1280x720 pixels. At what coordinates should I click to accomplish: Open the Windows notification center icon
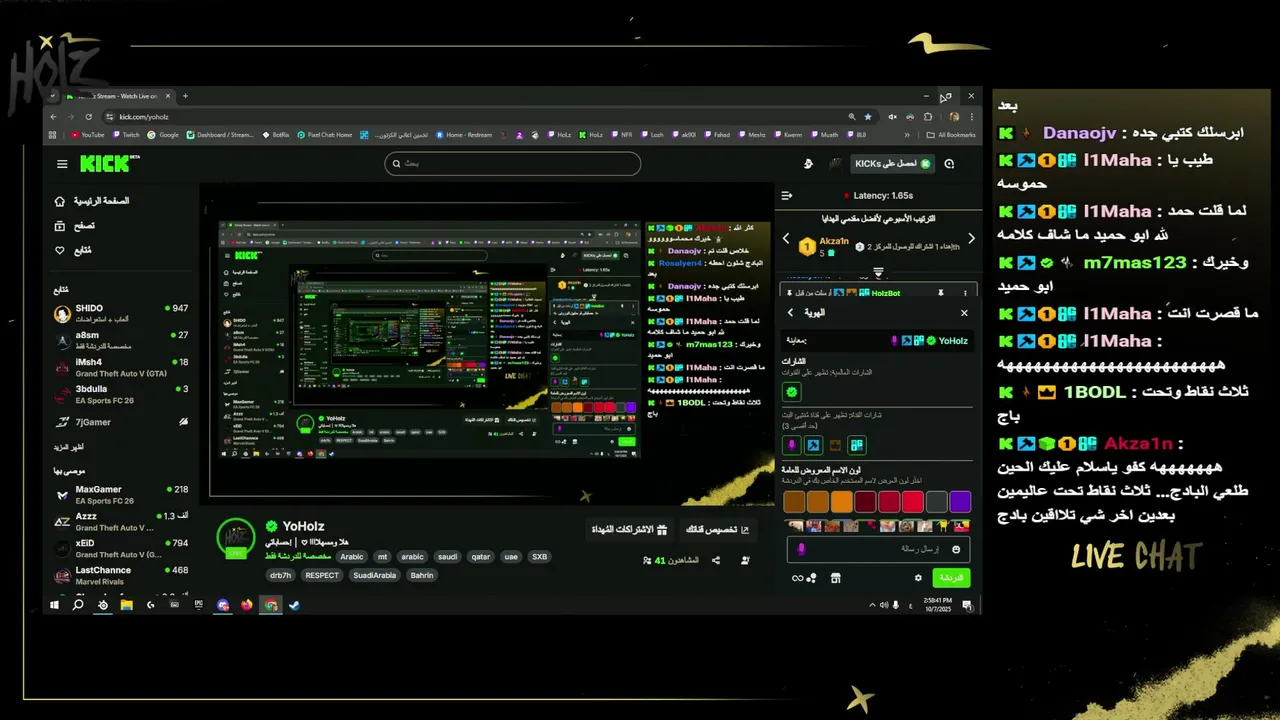click(967, 605)
